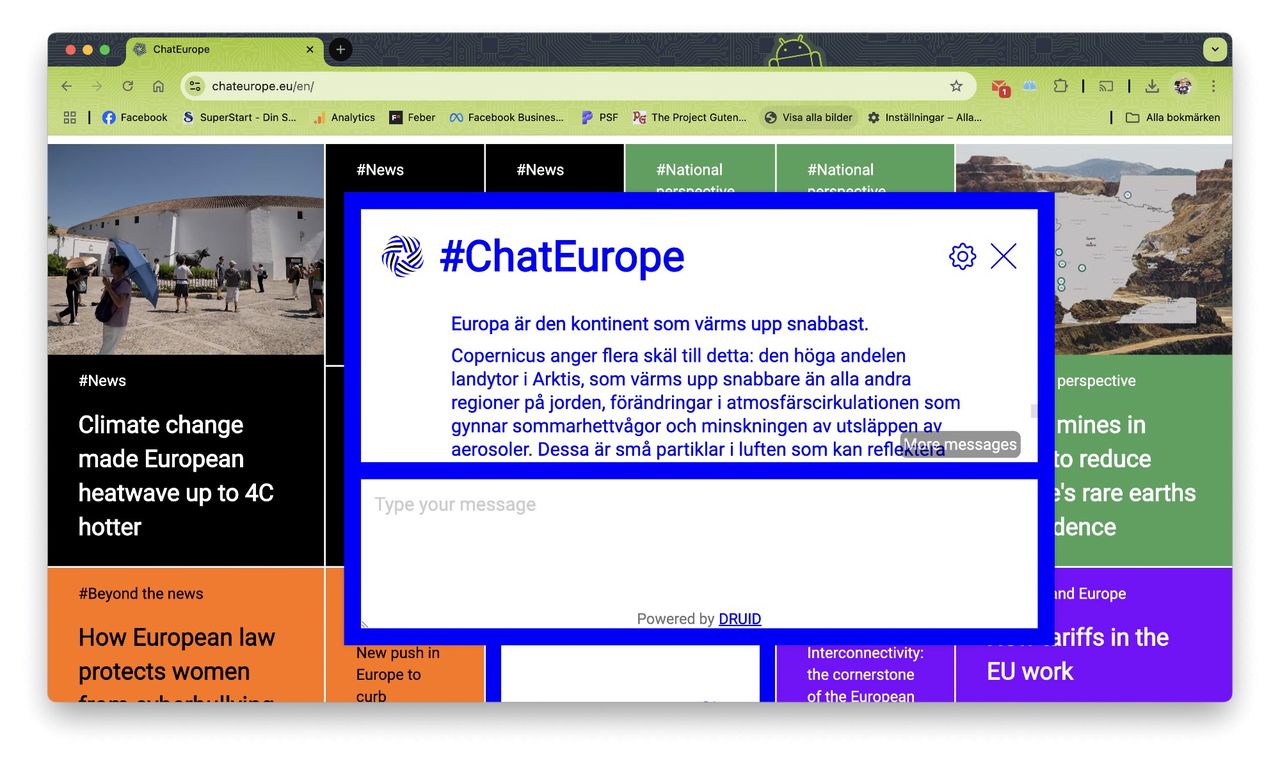Open the ChatEurope chat settings gear
This screenshot has height=765, width=1280.
pyautogui.click(x=962, y=256)
